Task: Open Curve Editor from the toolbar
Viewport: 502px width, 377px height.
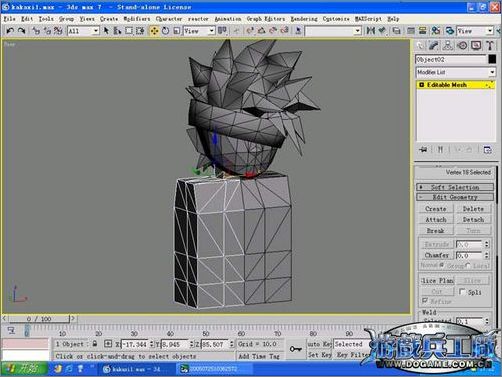Action: click(x=411, y=31)
